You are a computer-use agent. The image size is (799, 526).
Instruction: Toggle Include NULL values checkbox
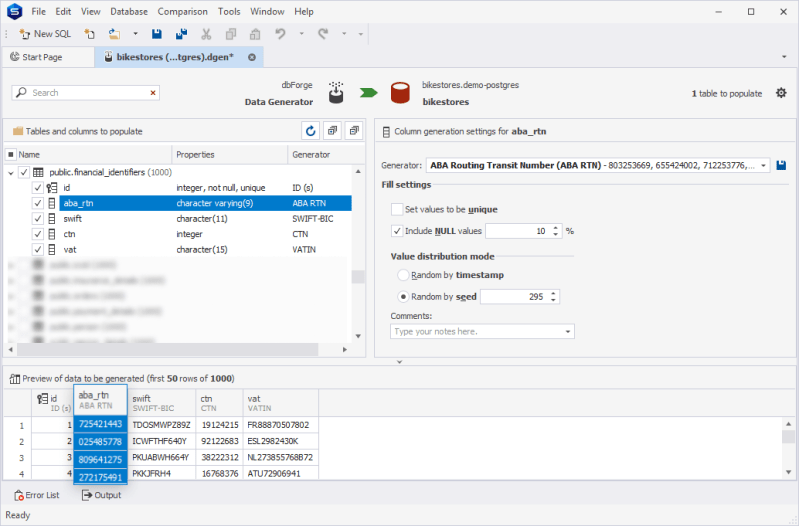coord(397,231)
